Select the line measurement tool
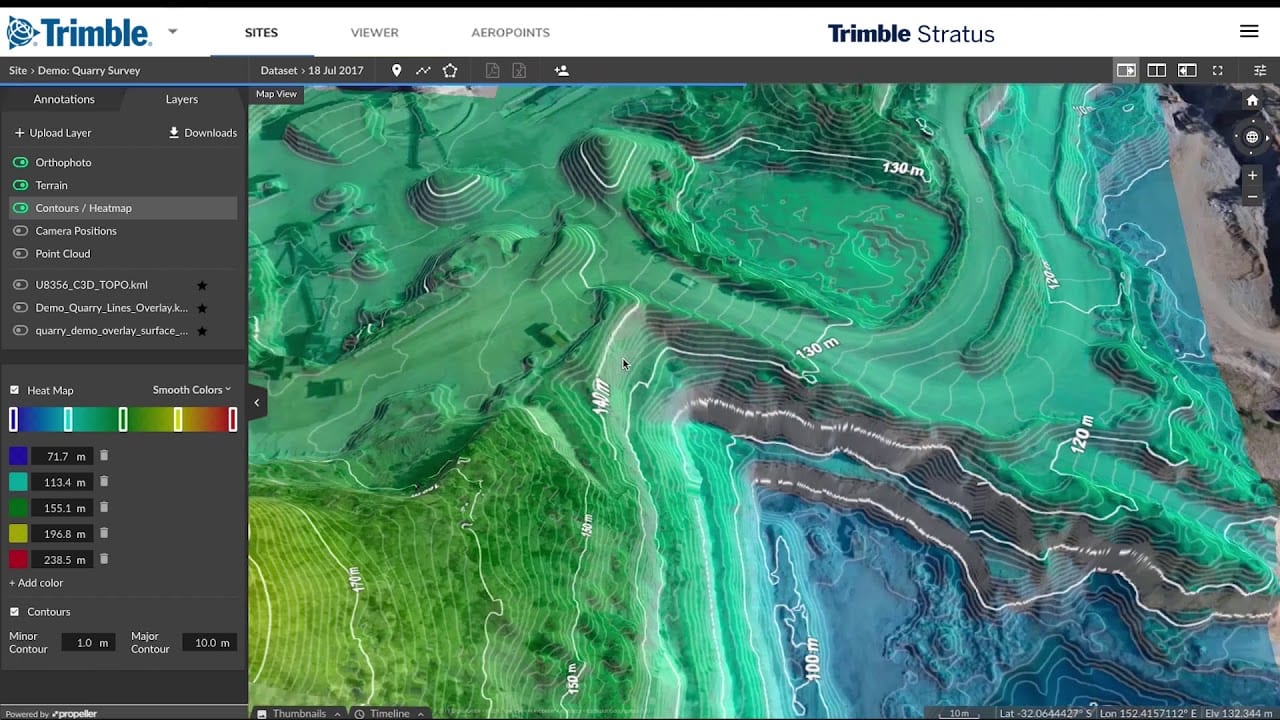The width and height of the screenshot is (1280, 720). [423, 71]
